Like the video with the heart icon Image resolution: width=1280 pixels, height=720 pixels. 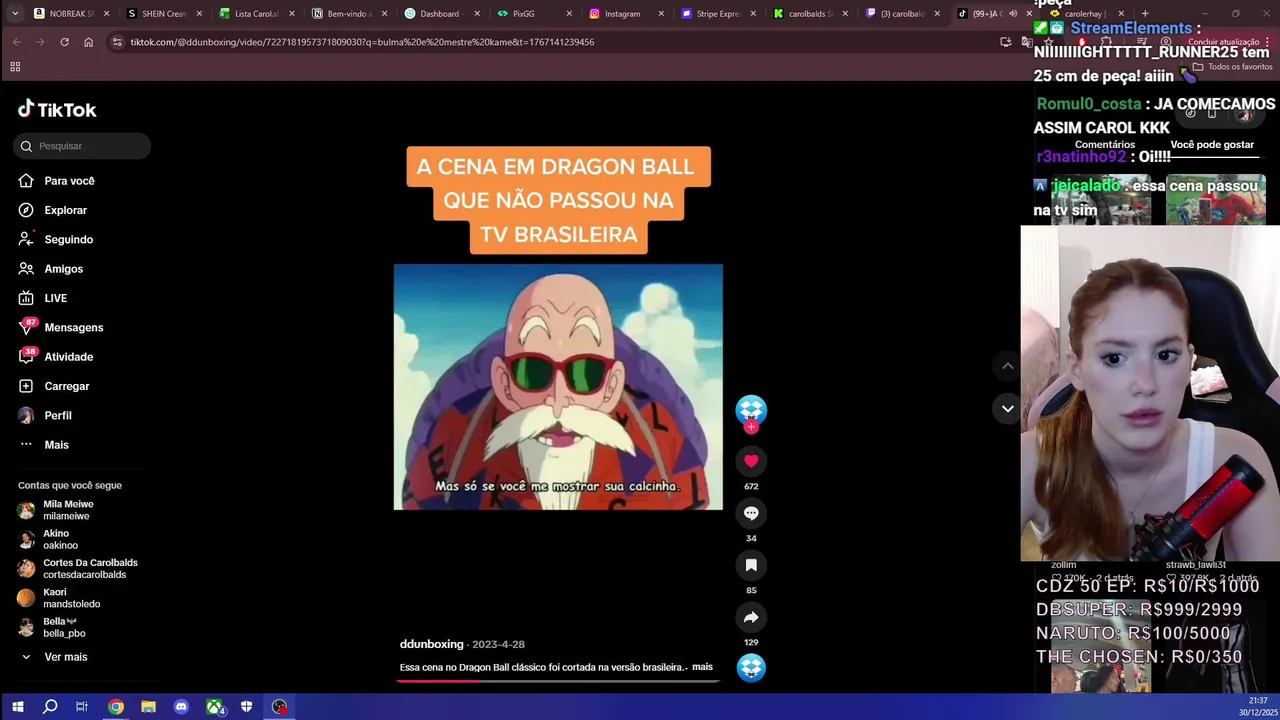pyautogui.click(x=751, y=461)
